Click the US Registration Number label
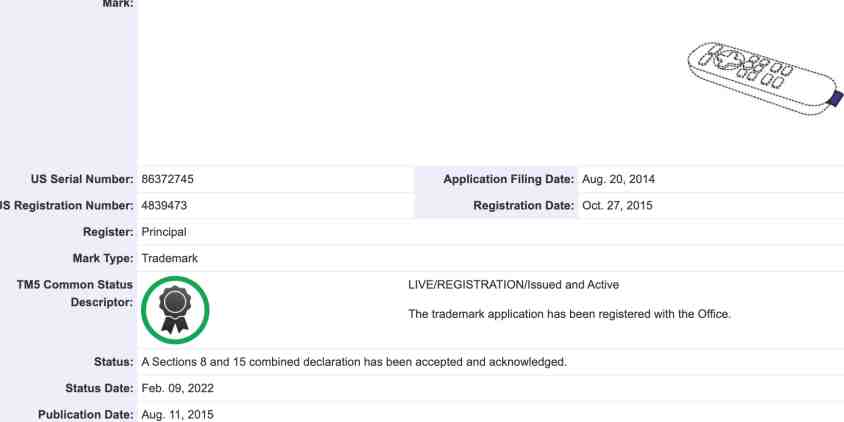Screen dimensions: 844x422 66,206
